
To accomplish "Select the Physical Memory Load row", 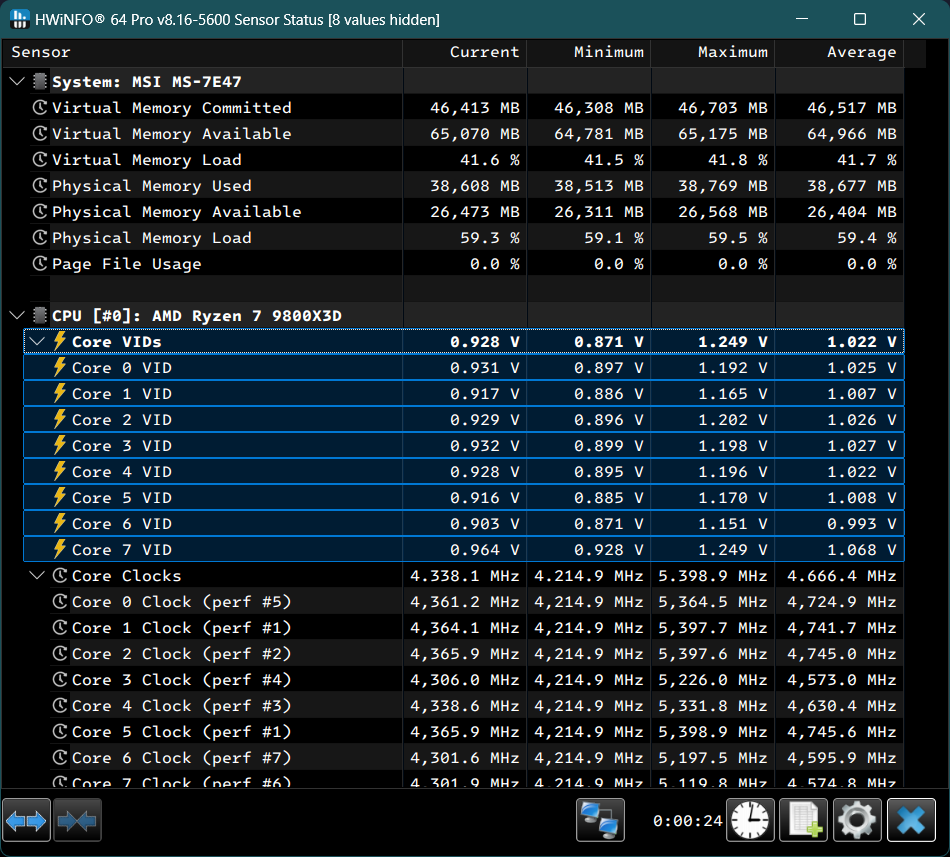I will pyautogui.click(x=467, y=238).
